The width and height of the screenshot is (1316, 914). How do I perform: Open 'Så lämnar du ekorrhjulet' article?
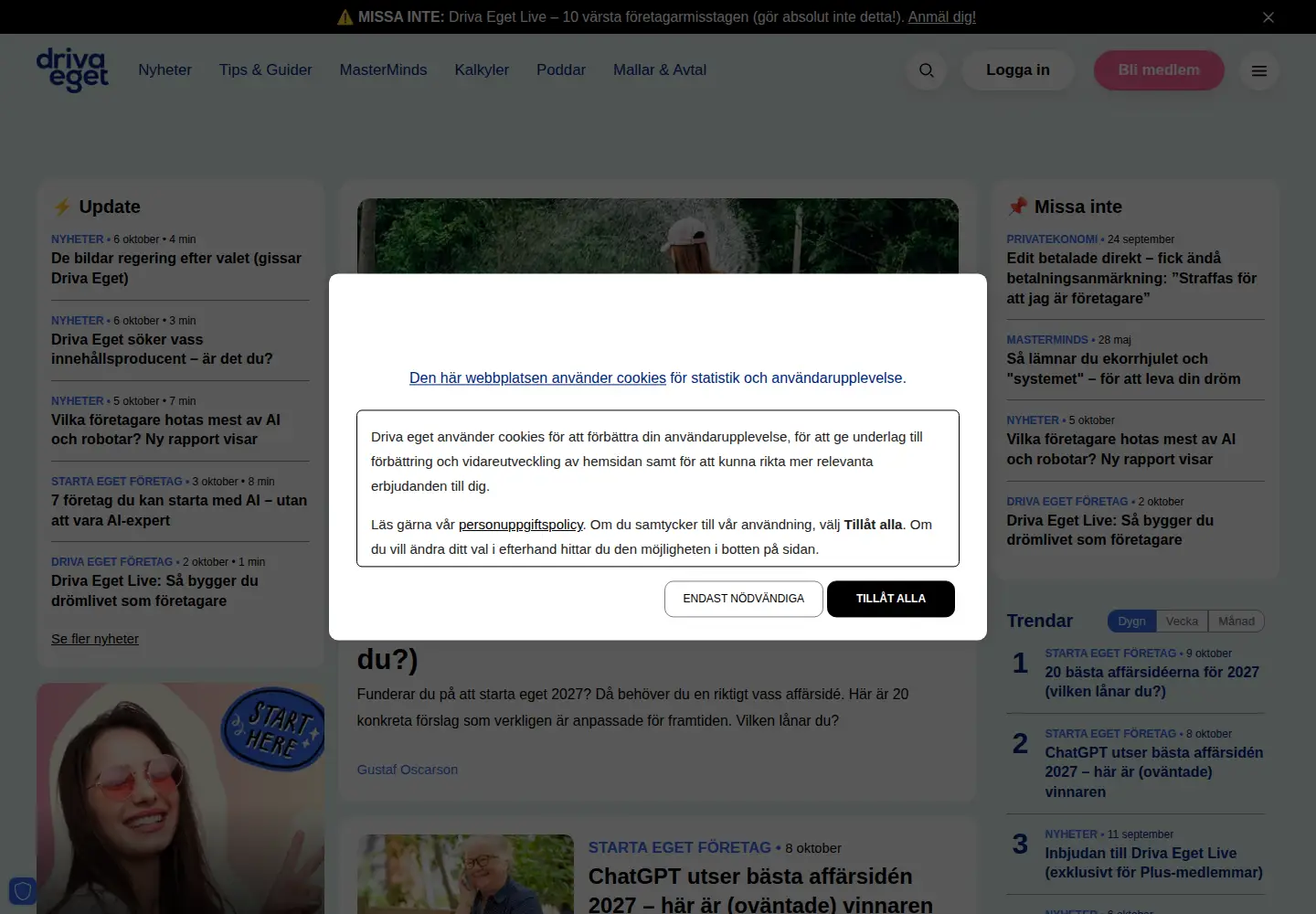pyautogui.click(x=1123, y=368)
